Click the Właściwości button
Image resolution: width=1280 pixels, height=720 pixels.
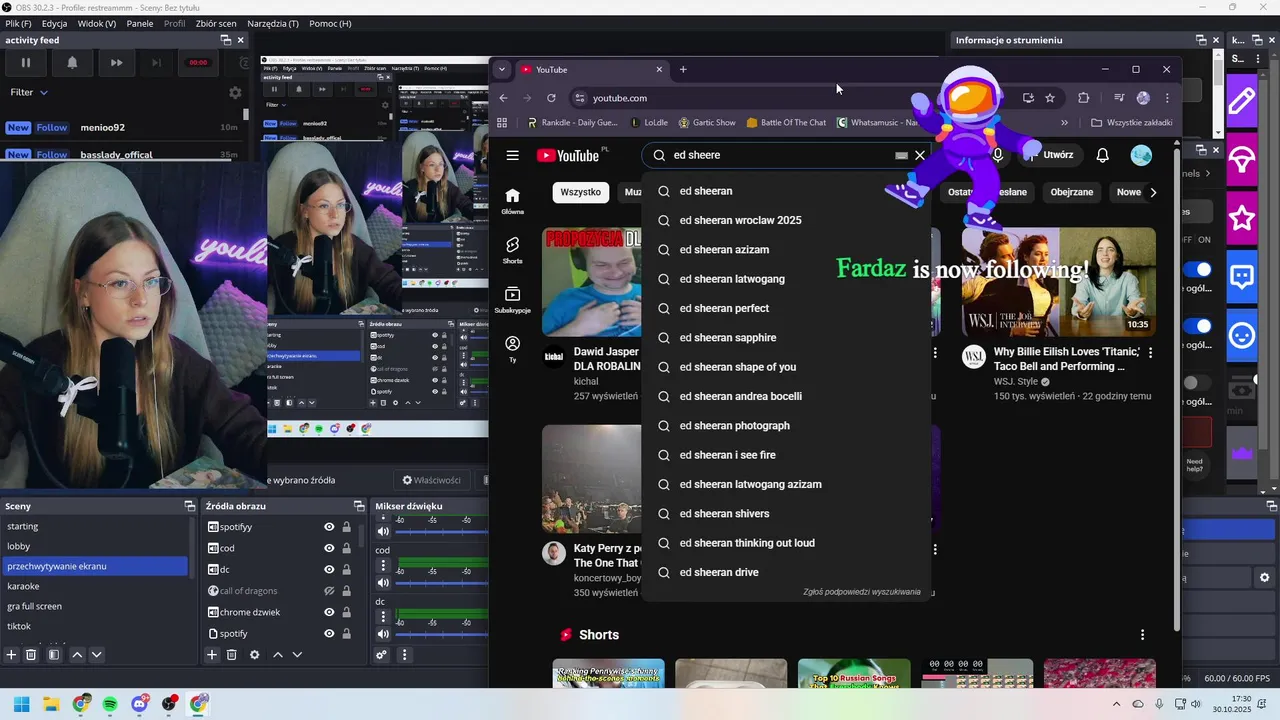tap(431, 480)
